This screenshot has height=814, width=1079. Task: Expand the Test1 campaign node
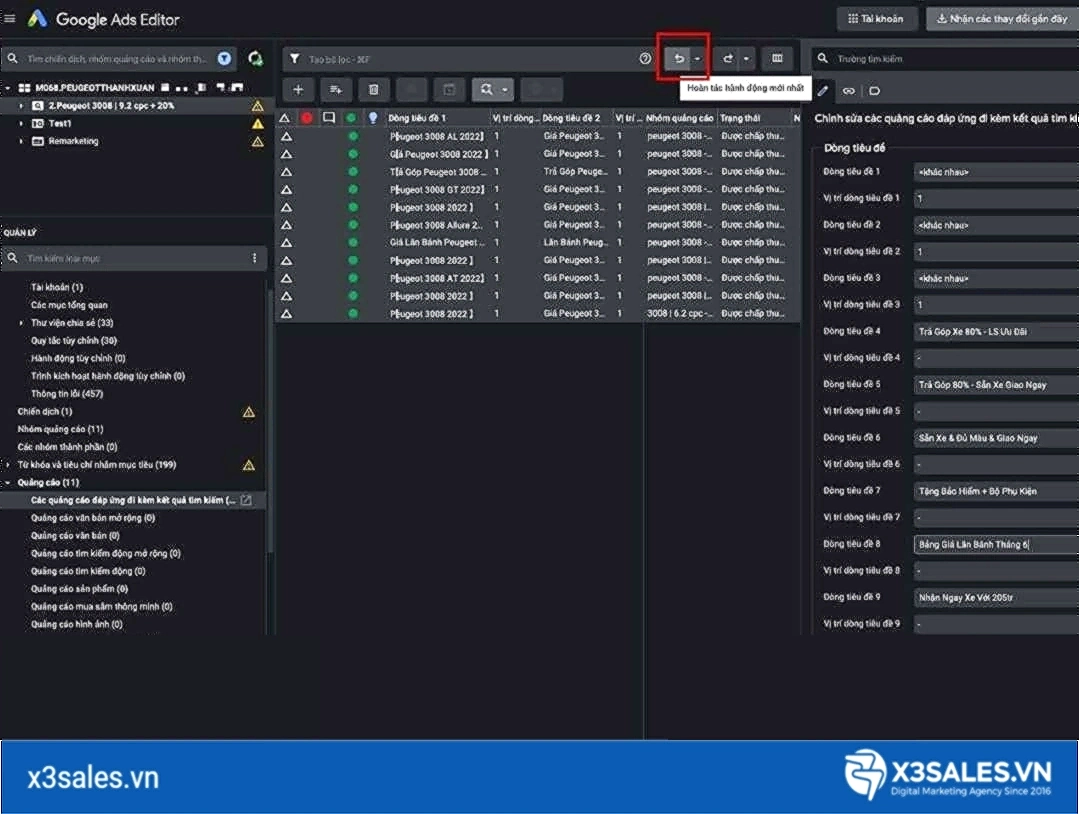click(21, 124)
